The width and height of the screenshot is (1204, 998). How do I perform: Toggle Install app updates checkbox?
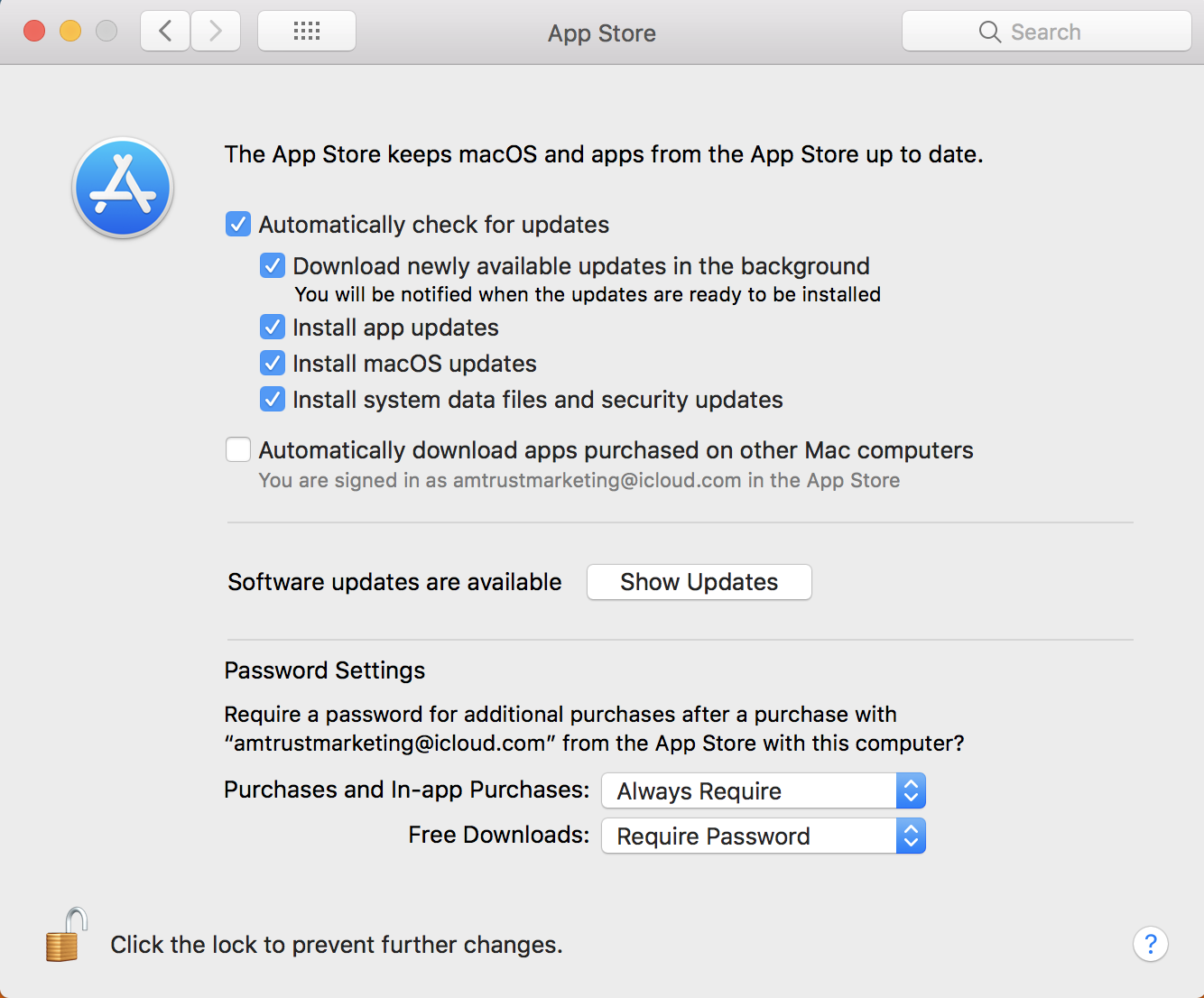[x=273, y=327]
